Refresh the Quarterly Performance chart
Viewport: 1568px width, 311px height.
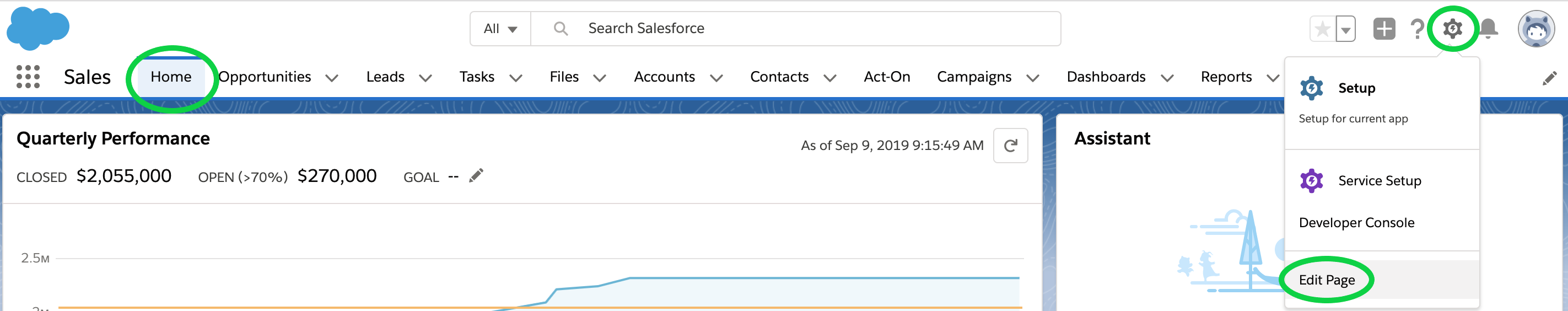1010,146
